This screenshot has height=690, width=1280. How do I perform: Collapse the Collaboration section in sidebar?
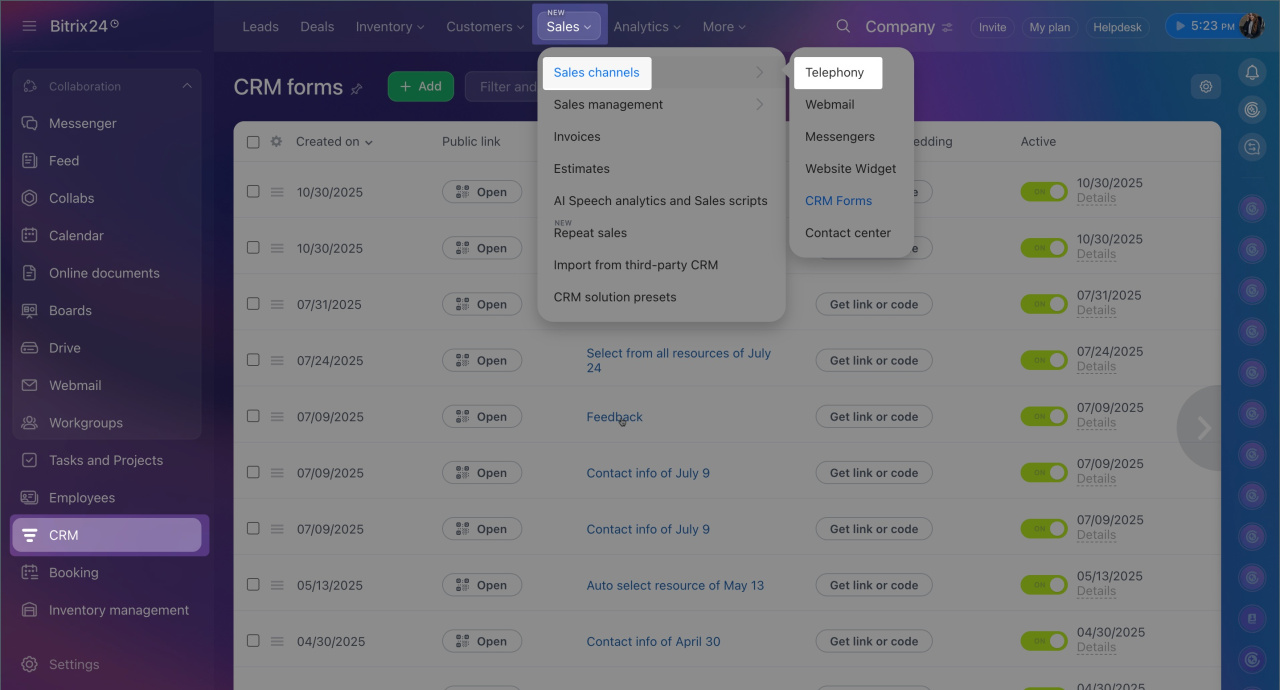pos(187,87)
